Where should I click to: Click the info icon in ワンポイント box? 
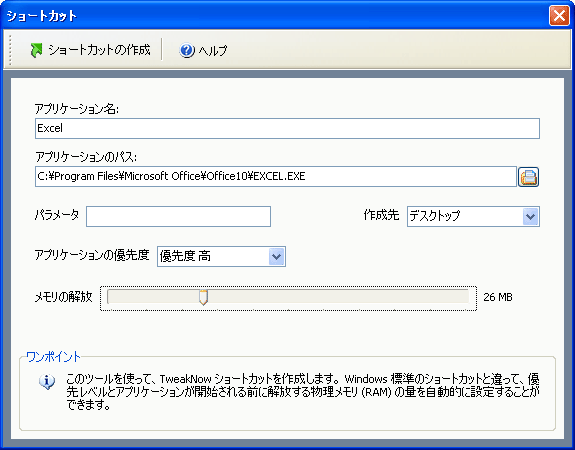(47, 382)
